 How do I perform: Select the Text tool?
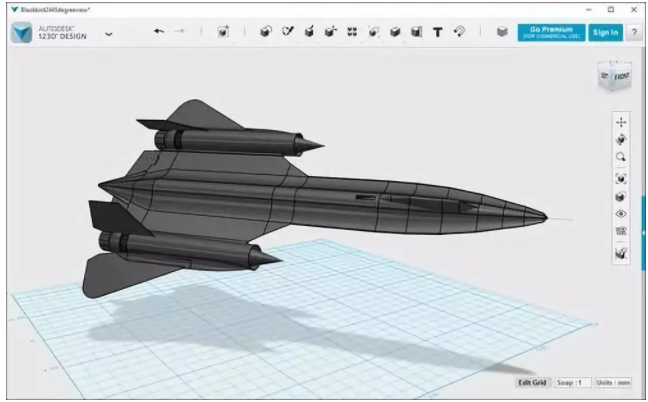438,32
